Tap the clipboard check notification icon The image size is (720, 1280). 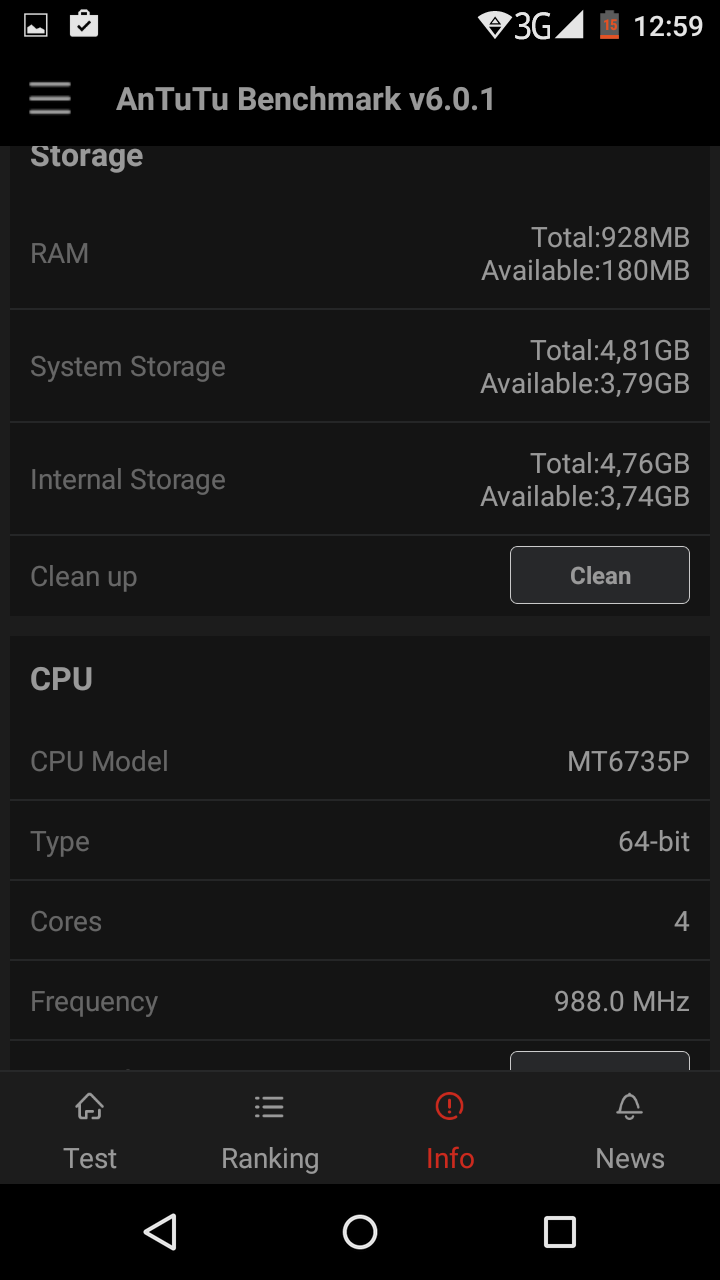tap(84, 25)
